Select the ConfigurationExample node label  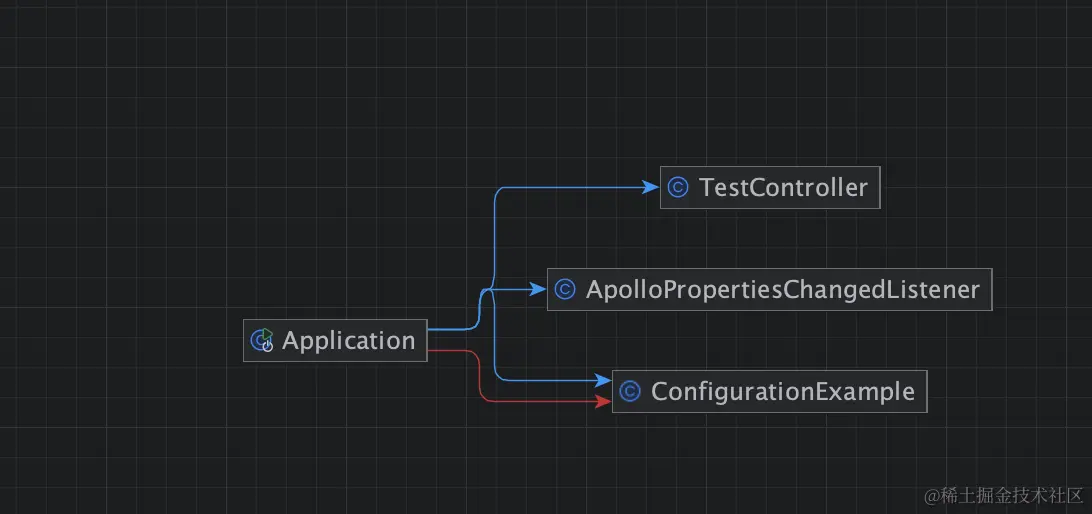coord(783,391)
